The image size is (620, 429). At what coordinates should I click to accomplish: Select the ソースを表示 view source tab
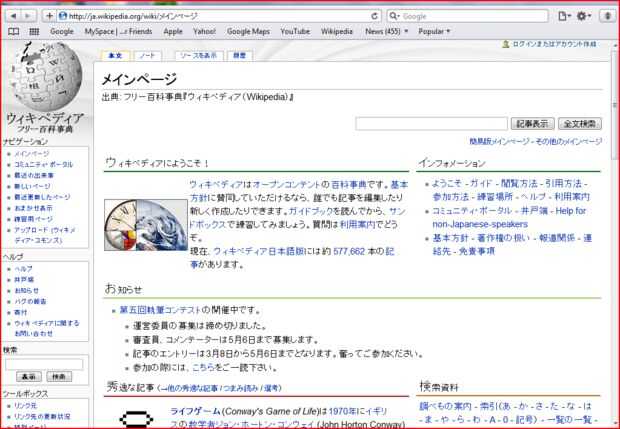coord(199,56)
